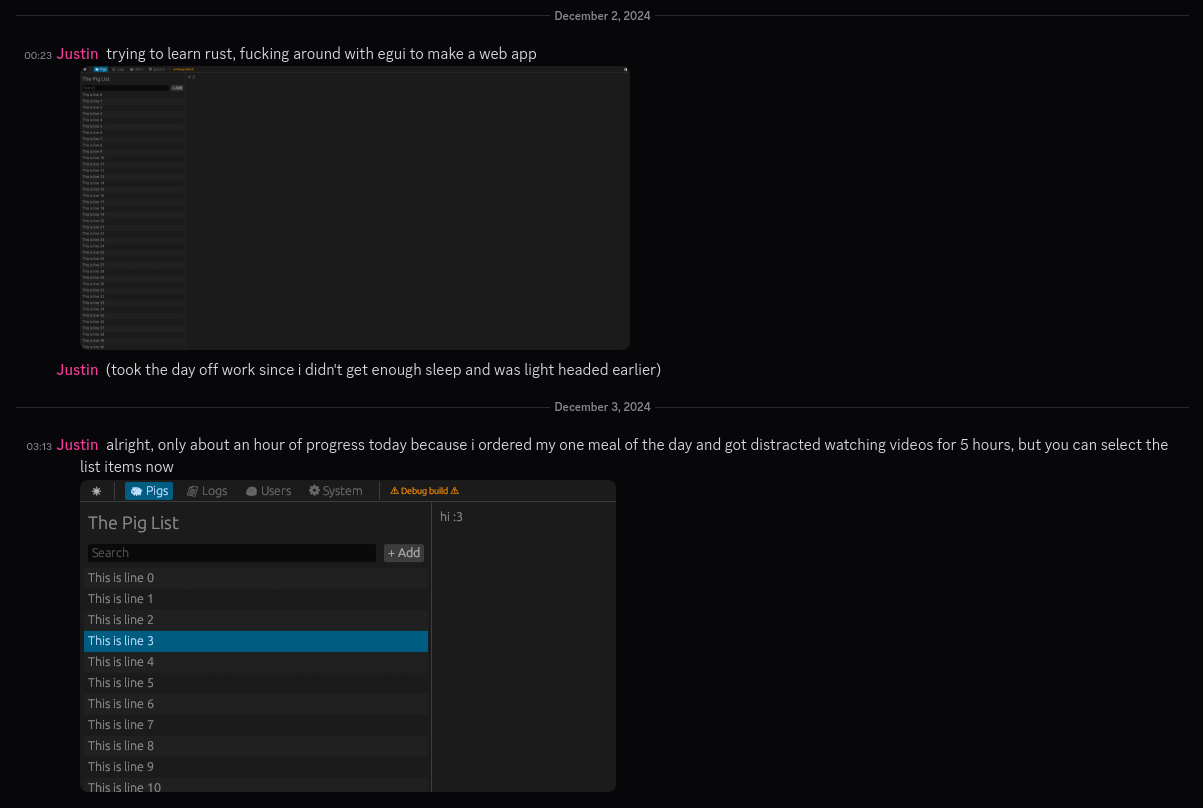
Task: Click the December 2, 2024 date divider label
Action: pos(602,16)
